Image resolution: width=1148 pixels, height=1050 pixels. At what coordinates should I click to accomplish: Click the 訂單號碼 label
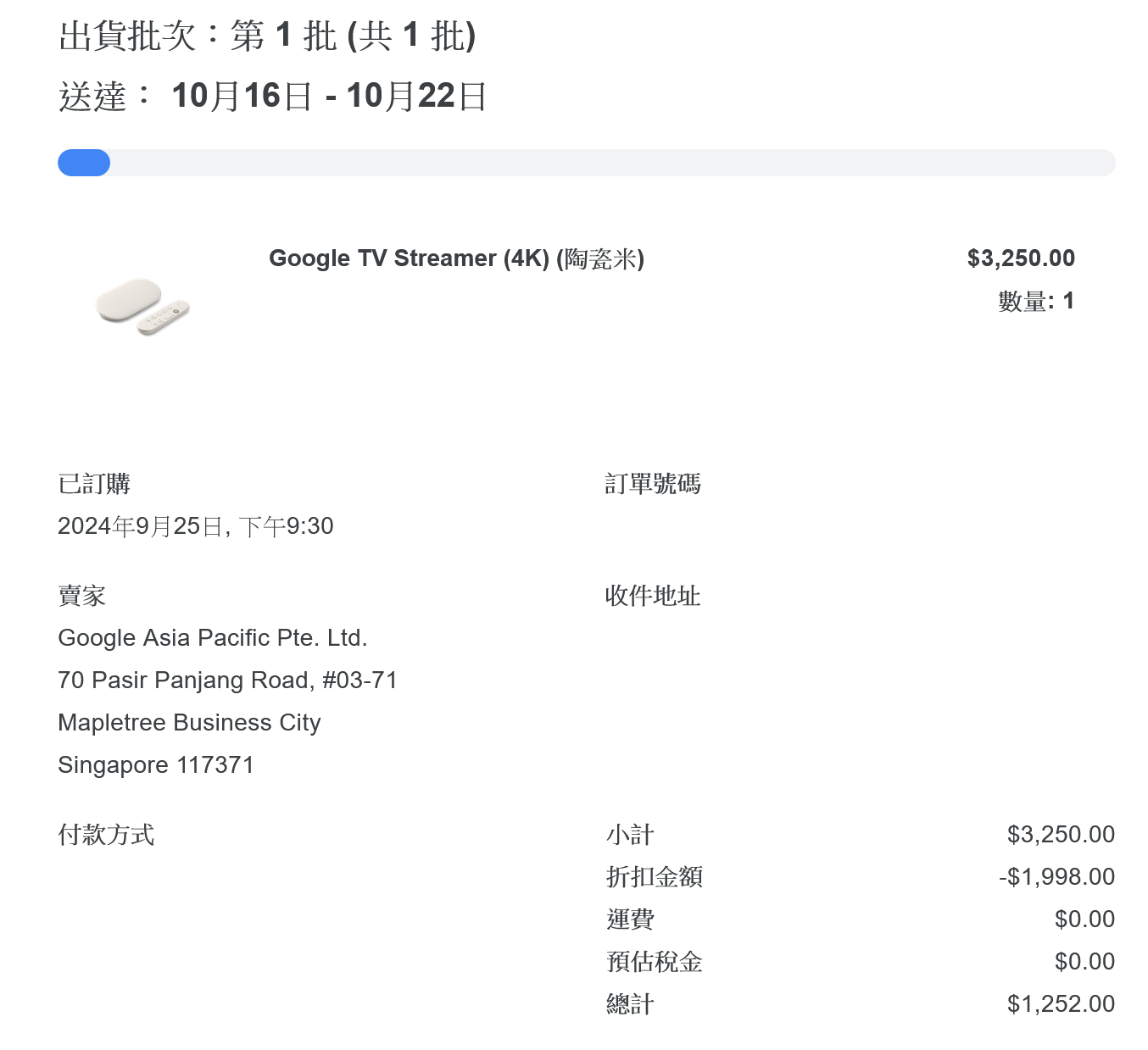click(x=652, y=484)
